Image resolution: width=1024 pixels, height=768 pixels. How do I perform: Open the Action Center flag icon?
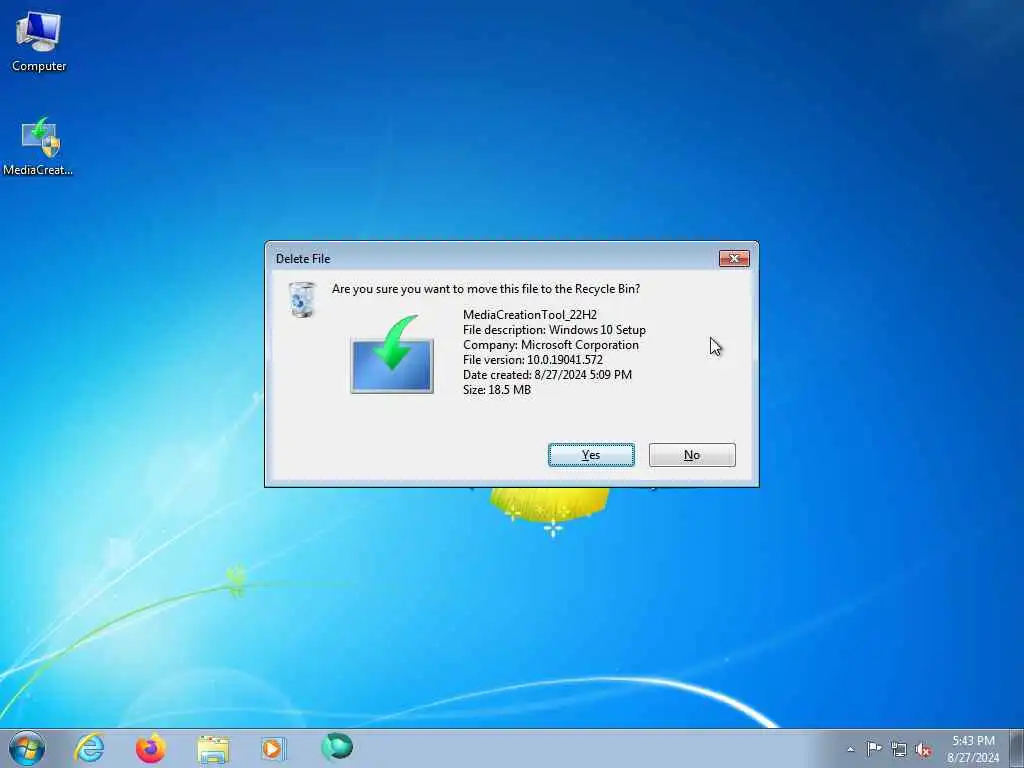(x=874, y=749)
